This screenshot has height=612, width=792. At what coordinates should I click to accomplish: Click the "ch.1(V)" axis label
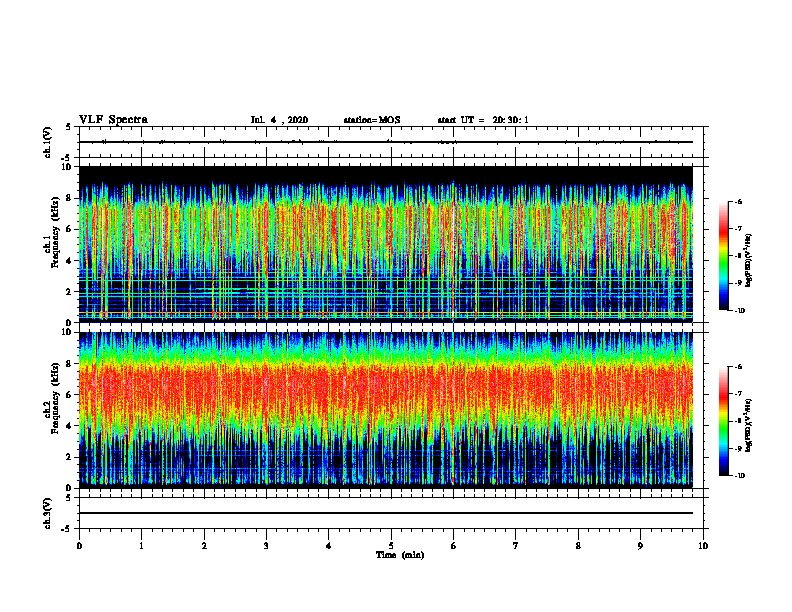click(47, 142)
